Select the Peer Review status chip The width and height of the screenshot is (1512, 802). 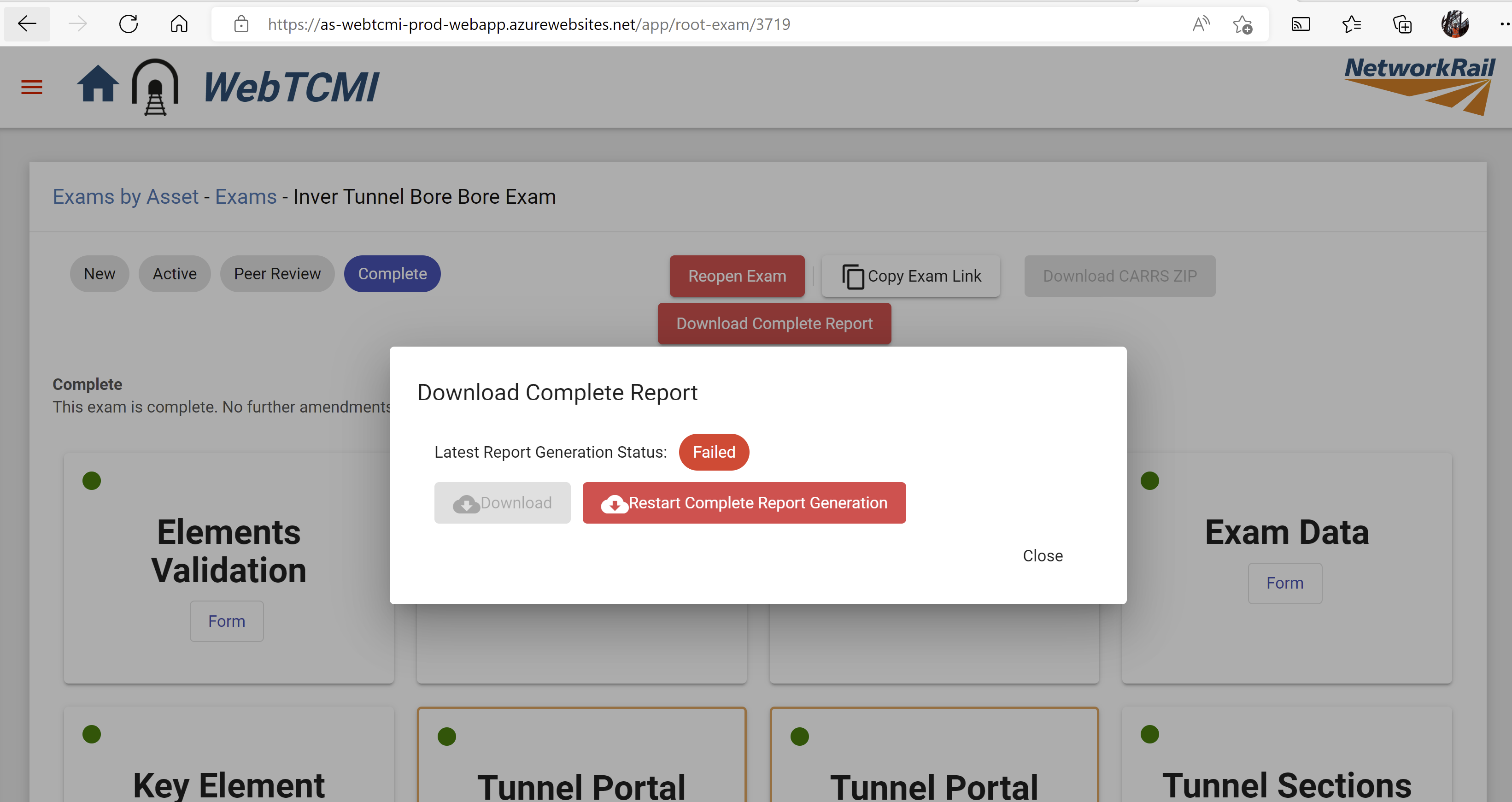pyautogui.click(x=277, y=274)
